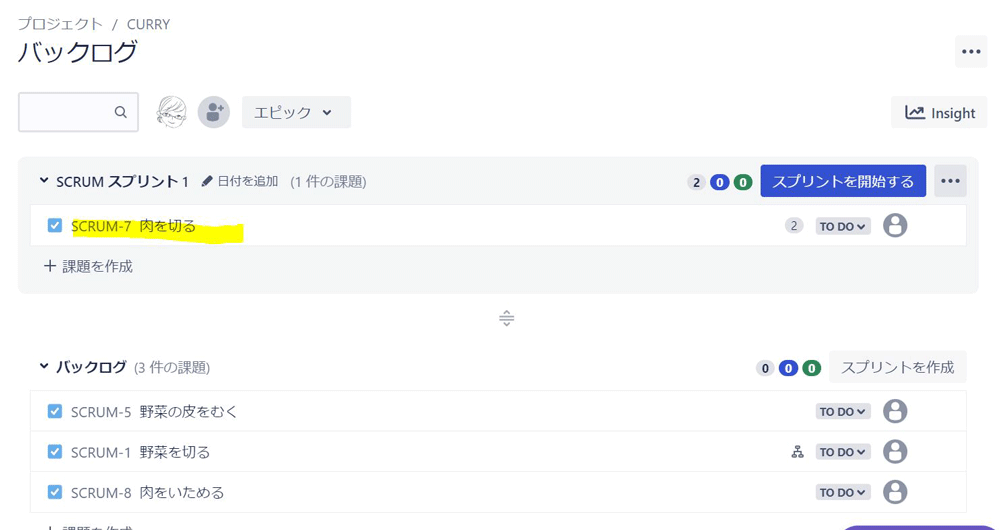Image resolution: width=1000 pixels, height=530 pixels.
Task: Click the divider handle between sprint and backlog
Action: pyautogui.click(x=506, y=318)
